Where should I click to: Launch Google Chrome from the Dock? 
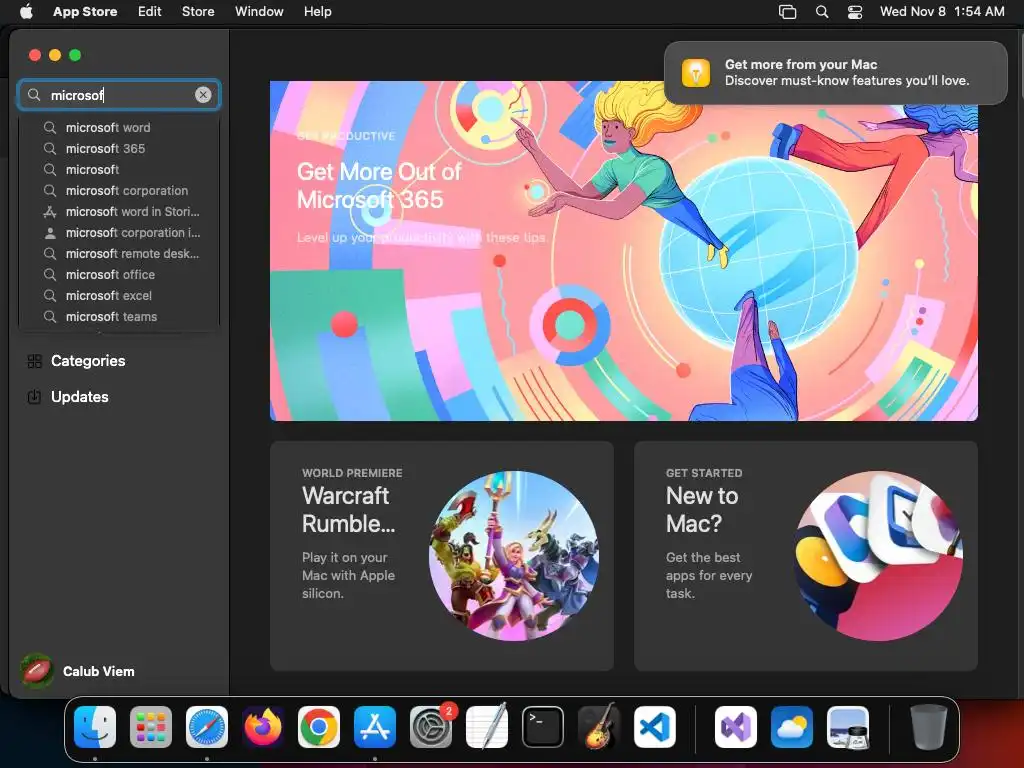[319, 727]
